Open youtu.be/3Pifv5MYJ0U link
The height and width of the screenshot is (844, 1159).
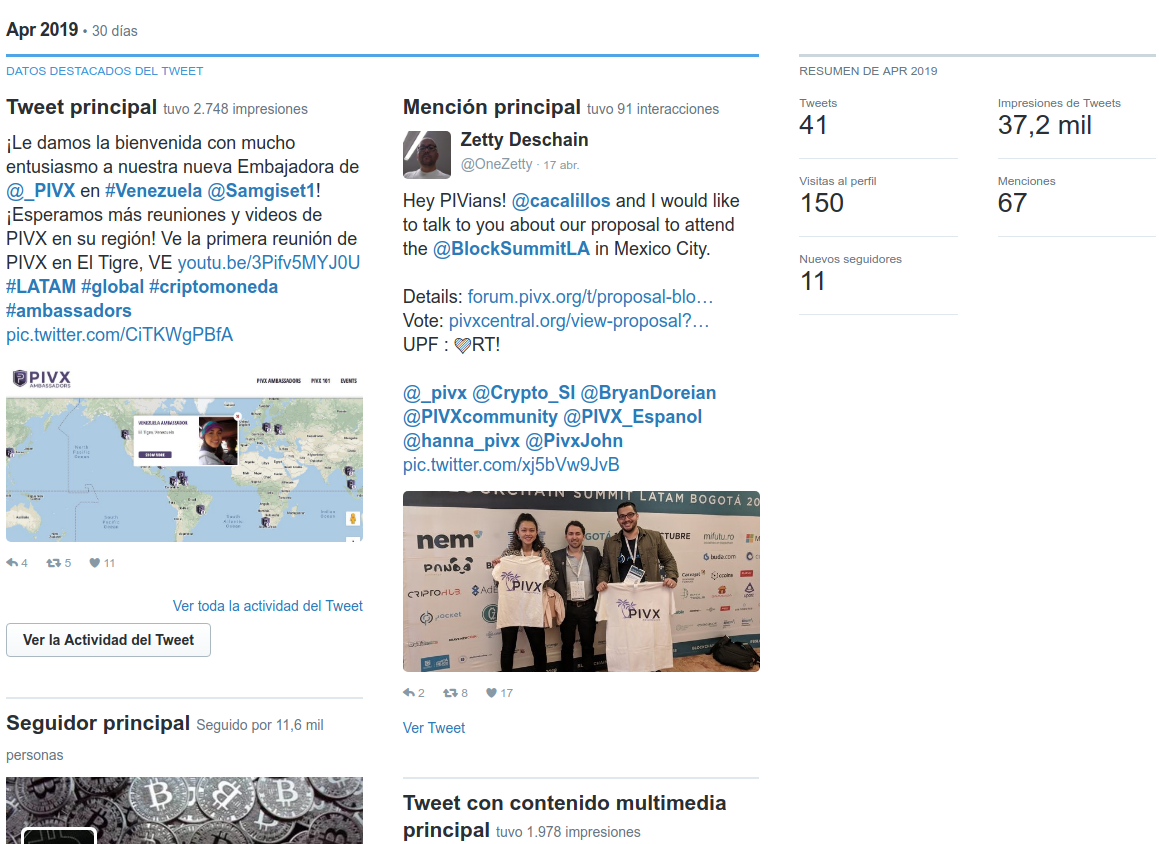tap(269, 263)
